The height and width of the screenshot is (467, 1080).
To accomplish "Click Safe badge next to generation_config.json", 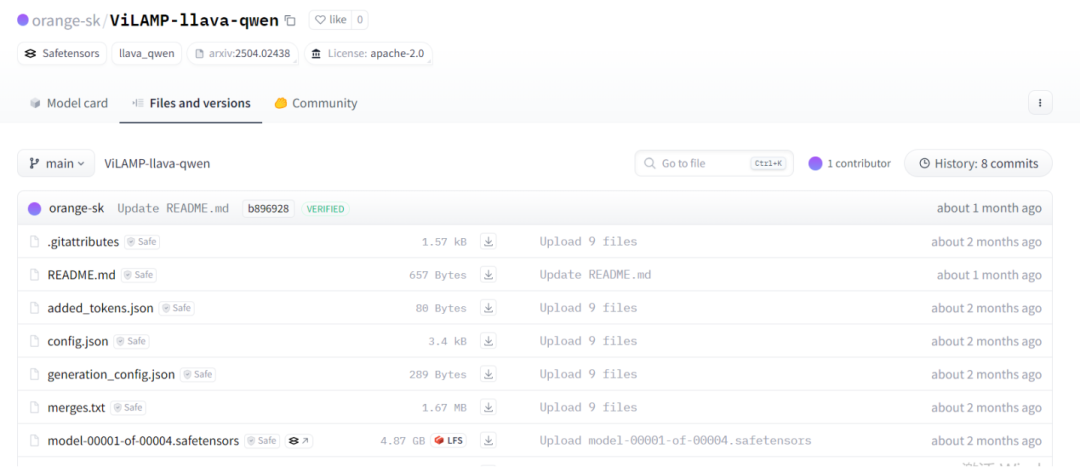I will click(x=198, y=375).
